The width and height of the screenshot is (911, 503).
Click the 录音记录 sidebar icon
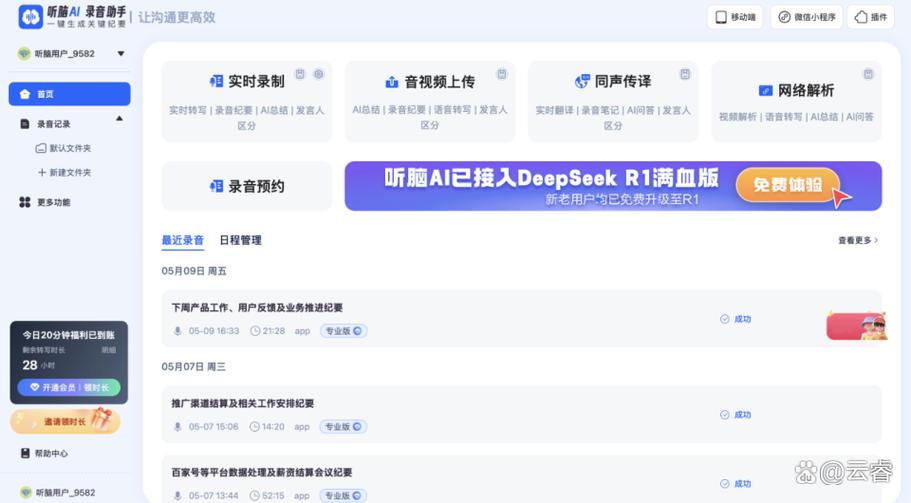pos(24,124)
